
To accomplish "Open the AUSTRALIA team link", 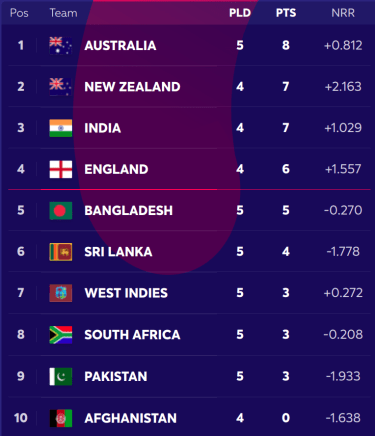I will 120,46.
